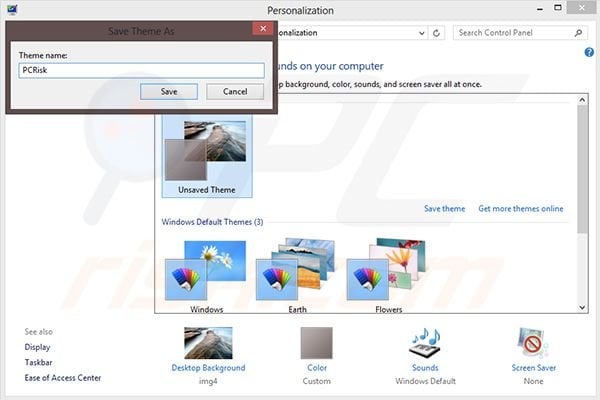Viewport: 600px width, 400px height.
Task: Click the 'img4' label under Desktop Background
Action: tap(208, 381)
